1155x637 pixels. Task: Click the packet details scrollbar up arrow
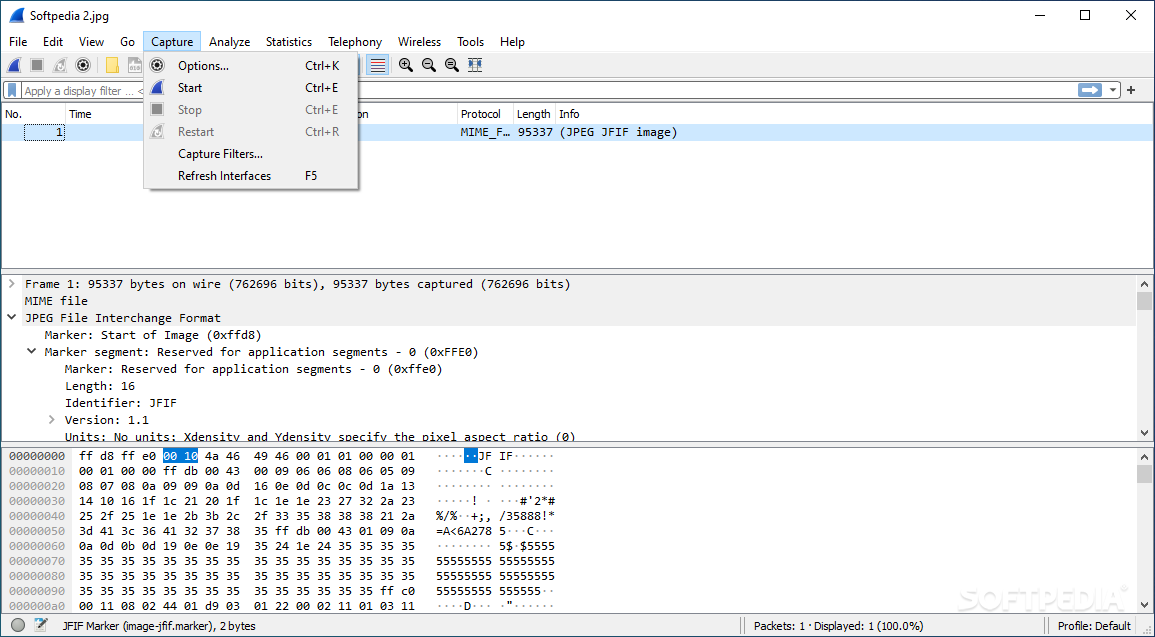[x=1144, y=284]
